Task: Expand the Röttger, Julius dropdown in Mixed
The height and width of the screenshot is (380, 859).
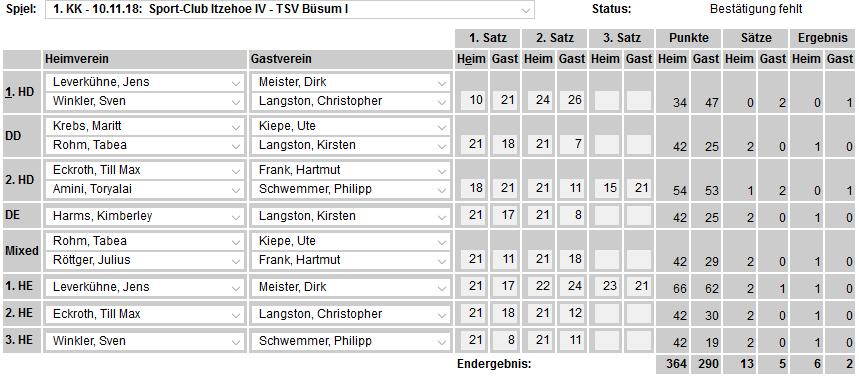Action: [x=145, y=260]
